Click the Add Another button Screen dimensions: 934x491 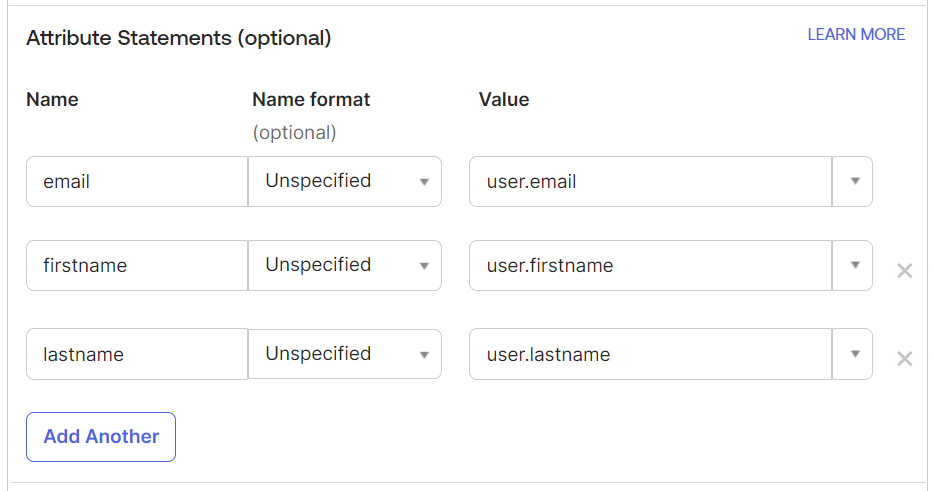(x=101, y=437)
